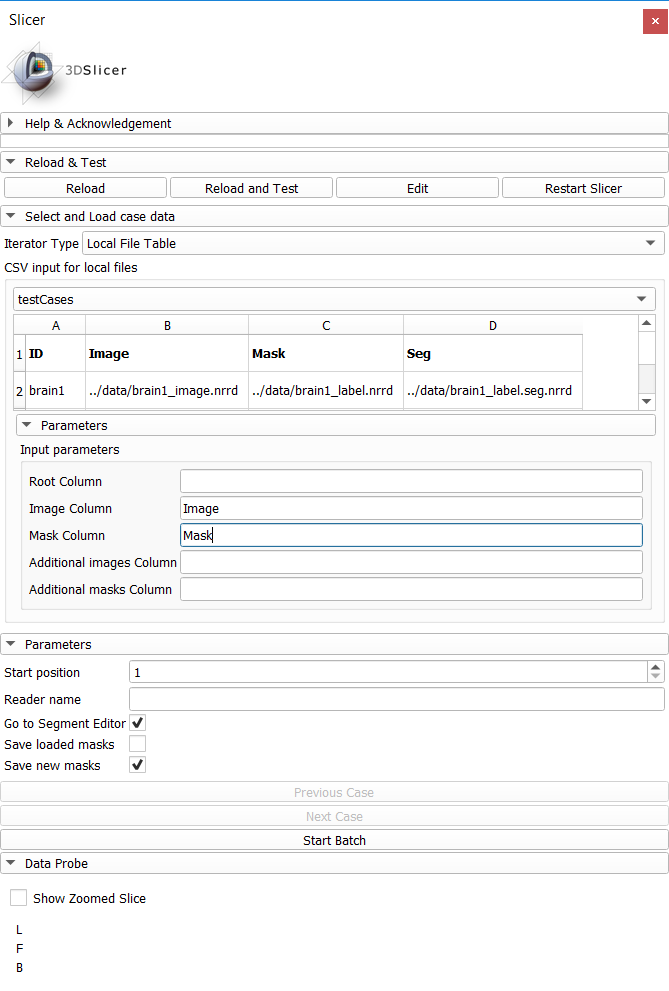
Task: Disable Go to Segment Editor
Action: (137, 722)
